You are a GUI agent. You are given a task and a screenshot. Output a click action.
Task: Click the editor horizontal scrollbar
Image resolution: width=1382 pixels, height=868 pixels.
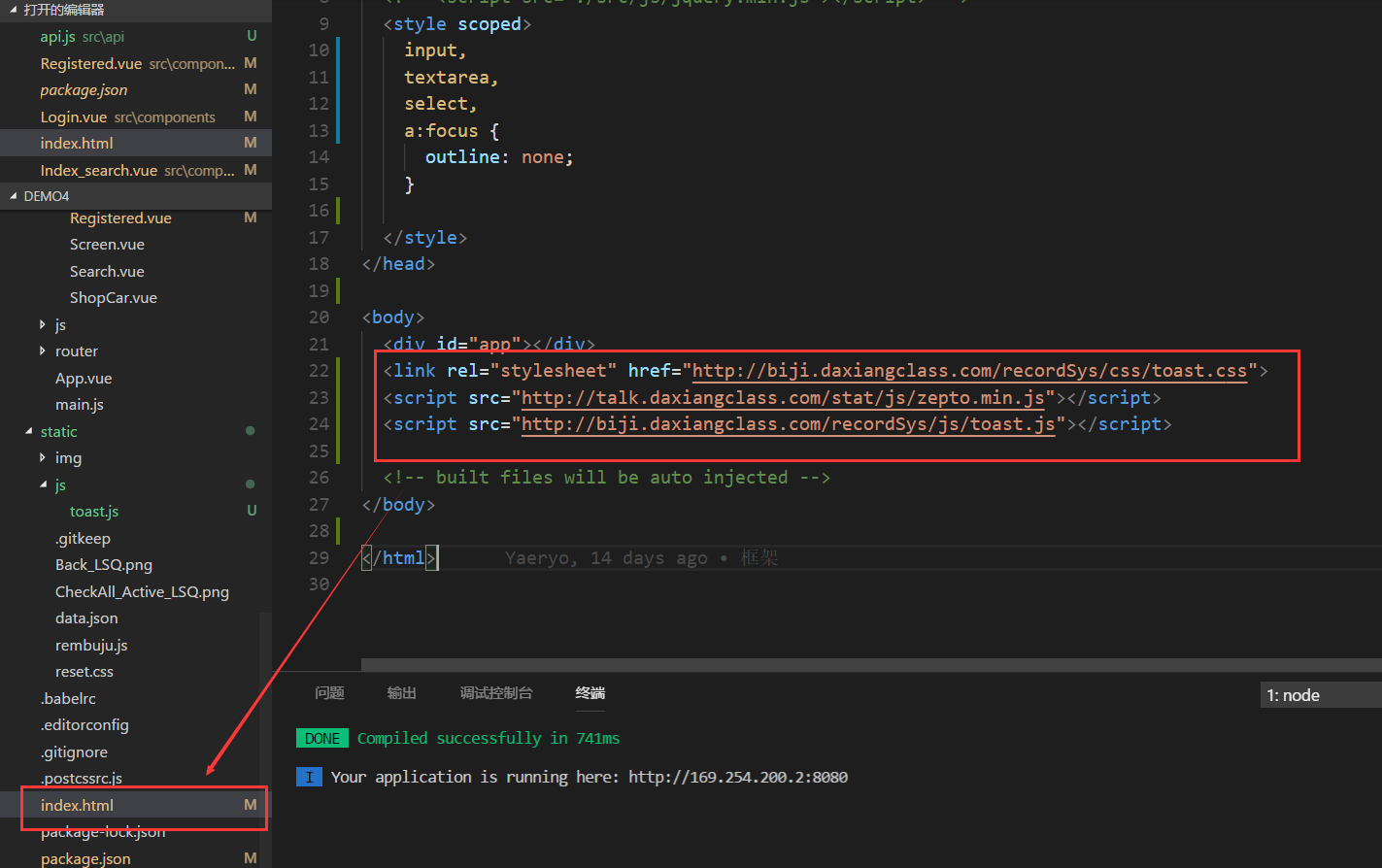[871, 665]
